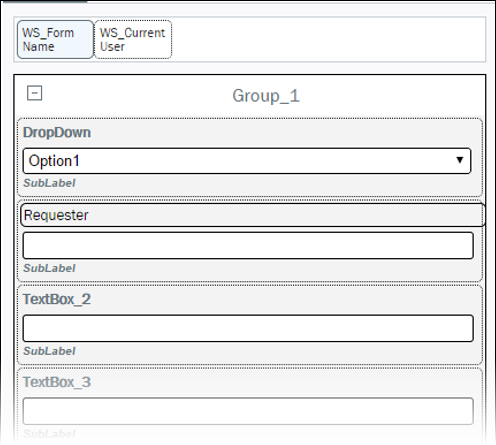The width and height of the screenshot is (496, 445).
Task: Select the TextBox_2 label
Action: 57,299
